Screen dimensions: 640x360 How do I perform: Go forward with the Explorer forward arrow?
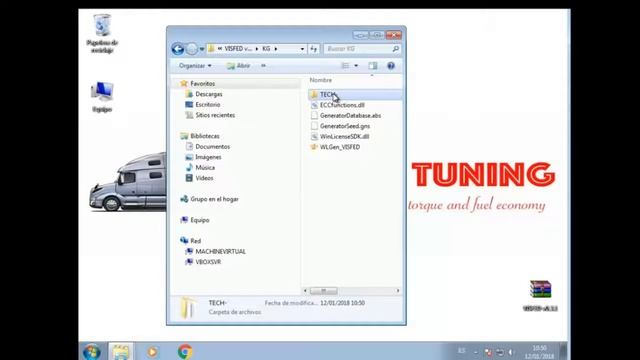(x=191, y=49)
